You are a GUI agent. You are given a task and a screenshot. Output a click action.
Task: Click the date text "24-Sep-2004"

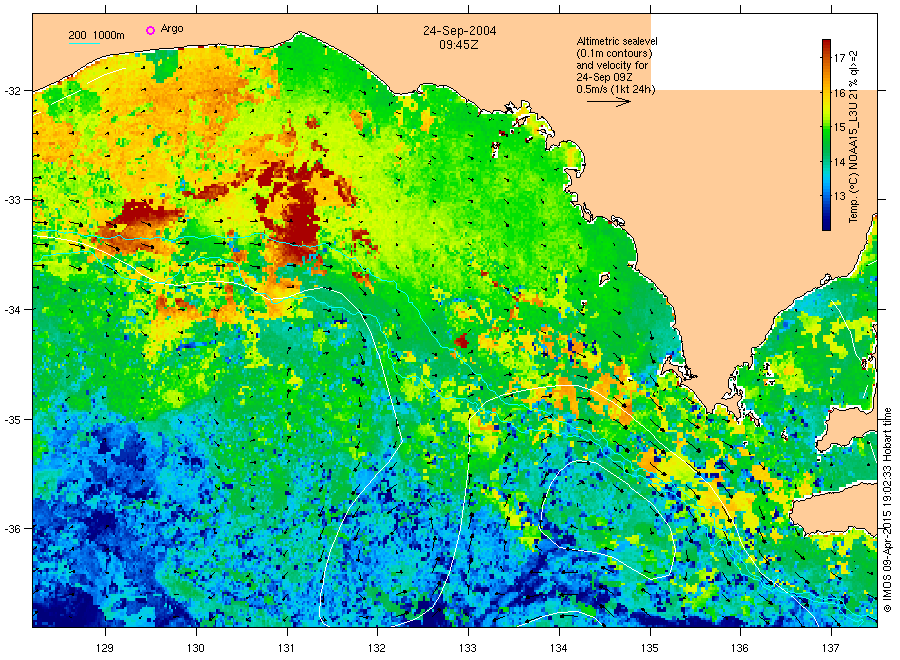[x=459, y=31]
